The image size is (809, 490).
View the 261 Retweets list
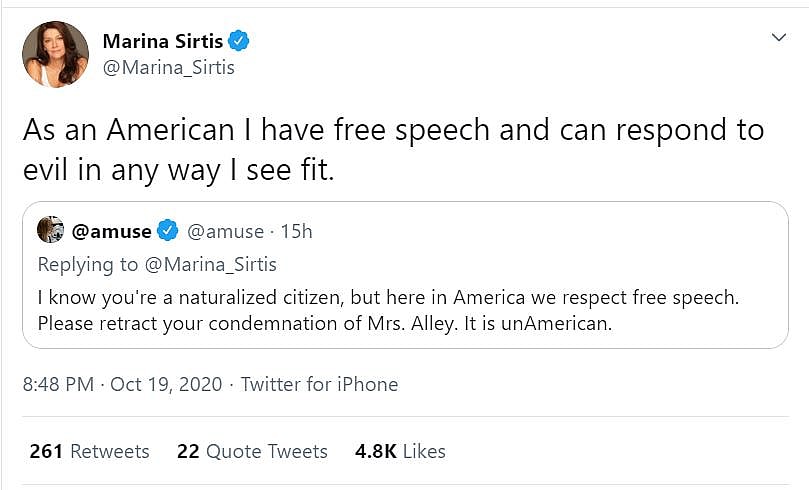[x=89, y=452]
